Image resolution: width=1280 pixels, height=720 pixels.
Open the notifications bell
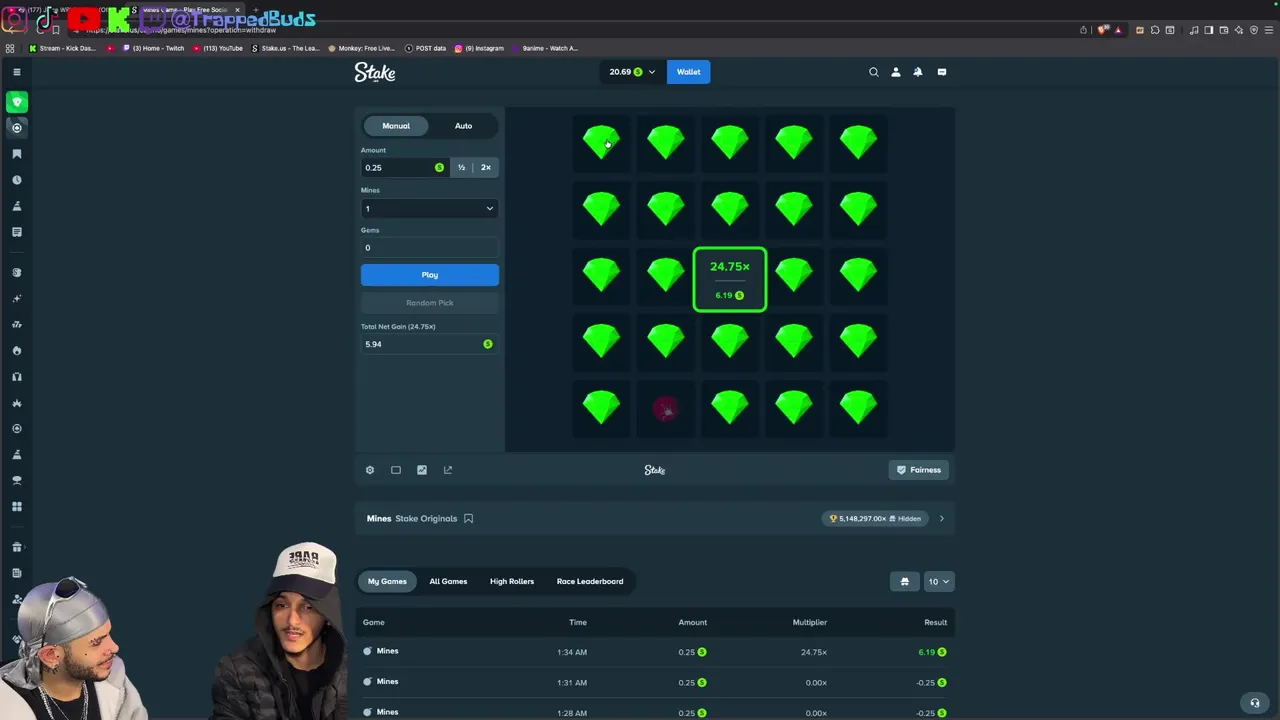coord(918,72)
